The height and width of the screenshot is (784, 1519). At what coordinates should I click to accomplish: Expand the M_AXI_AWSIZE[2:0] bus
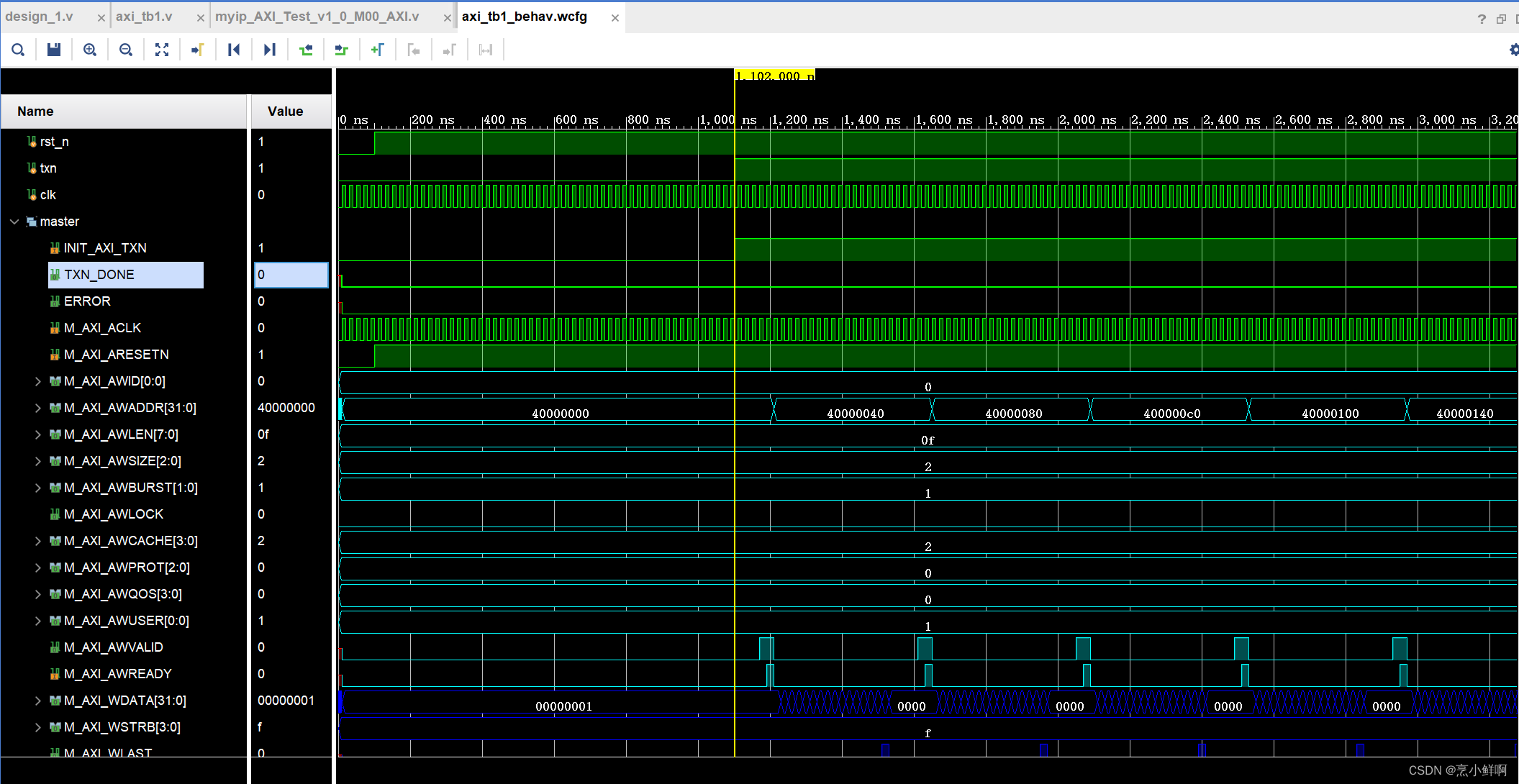tap(38, 461)
